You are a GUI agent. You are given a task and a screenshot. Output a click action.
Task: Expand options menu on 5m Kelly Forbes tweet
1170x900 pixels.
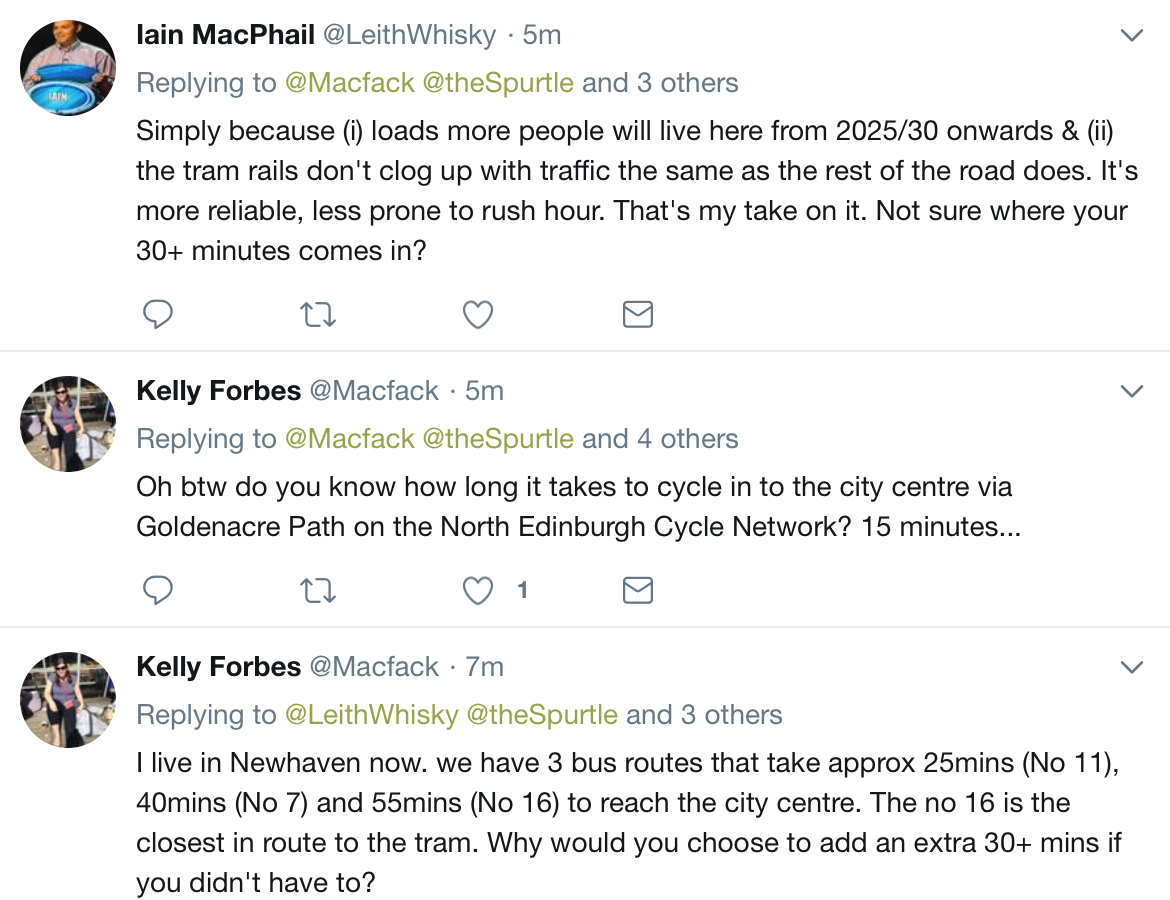click(1132, 391)
